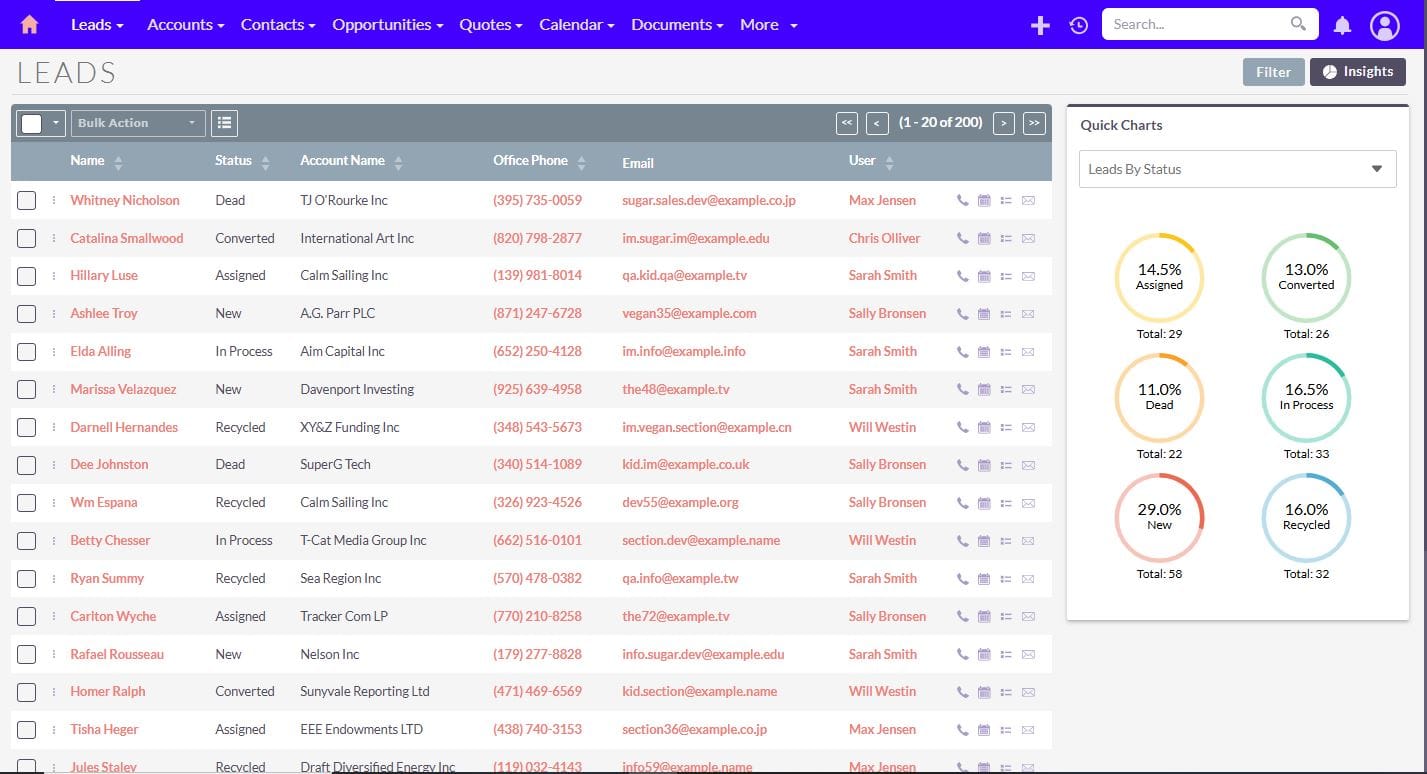Click email envelope icon for Hillary Luse
This screenshot has width=1427, height=774.
tap(1028, 276)
